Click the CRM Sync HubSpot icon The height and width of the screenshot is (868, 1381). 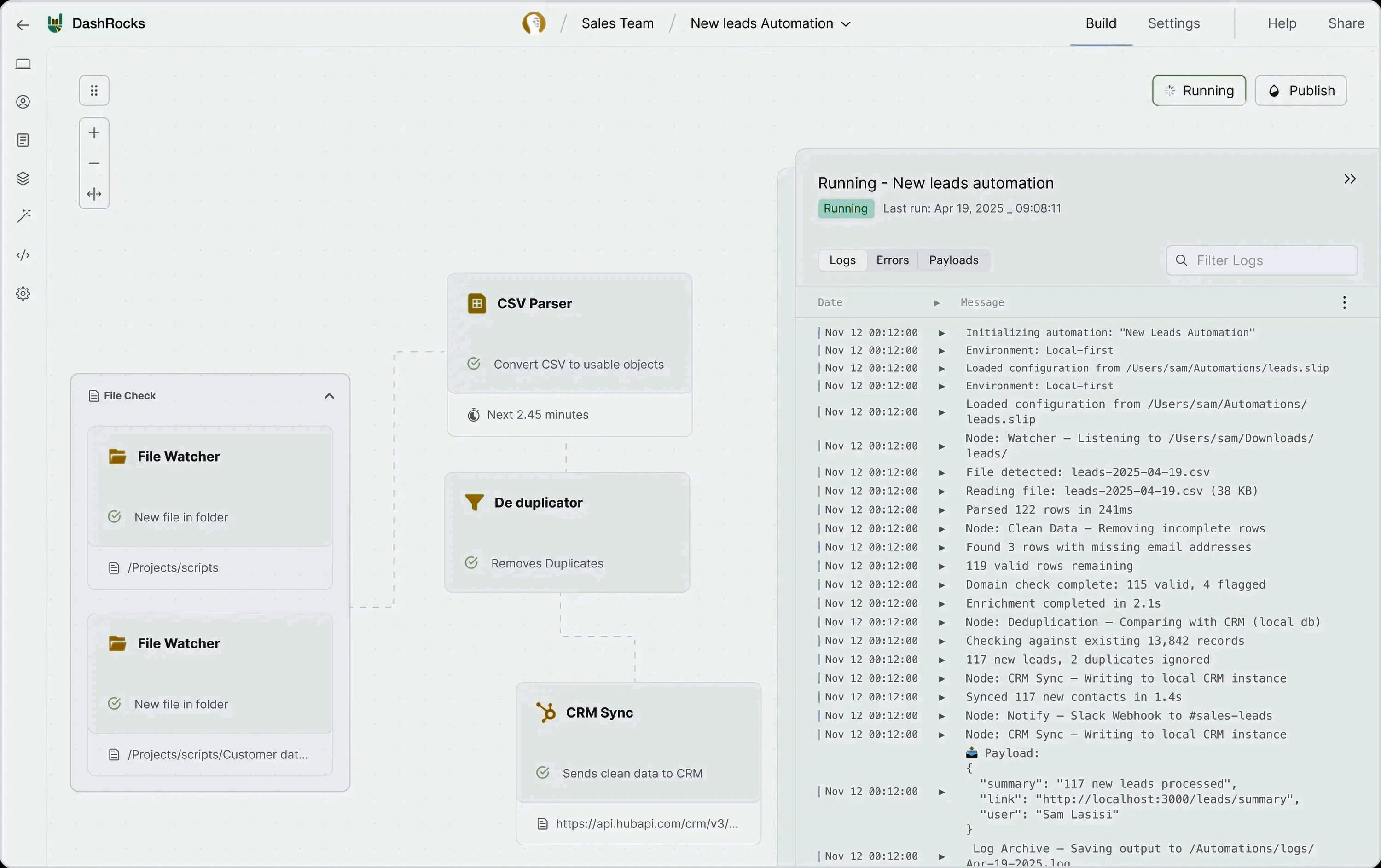coord(545,712)
